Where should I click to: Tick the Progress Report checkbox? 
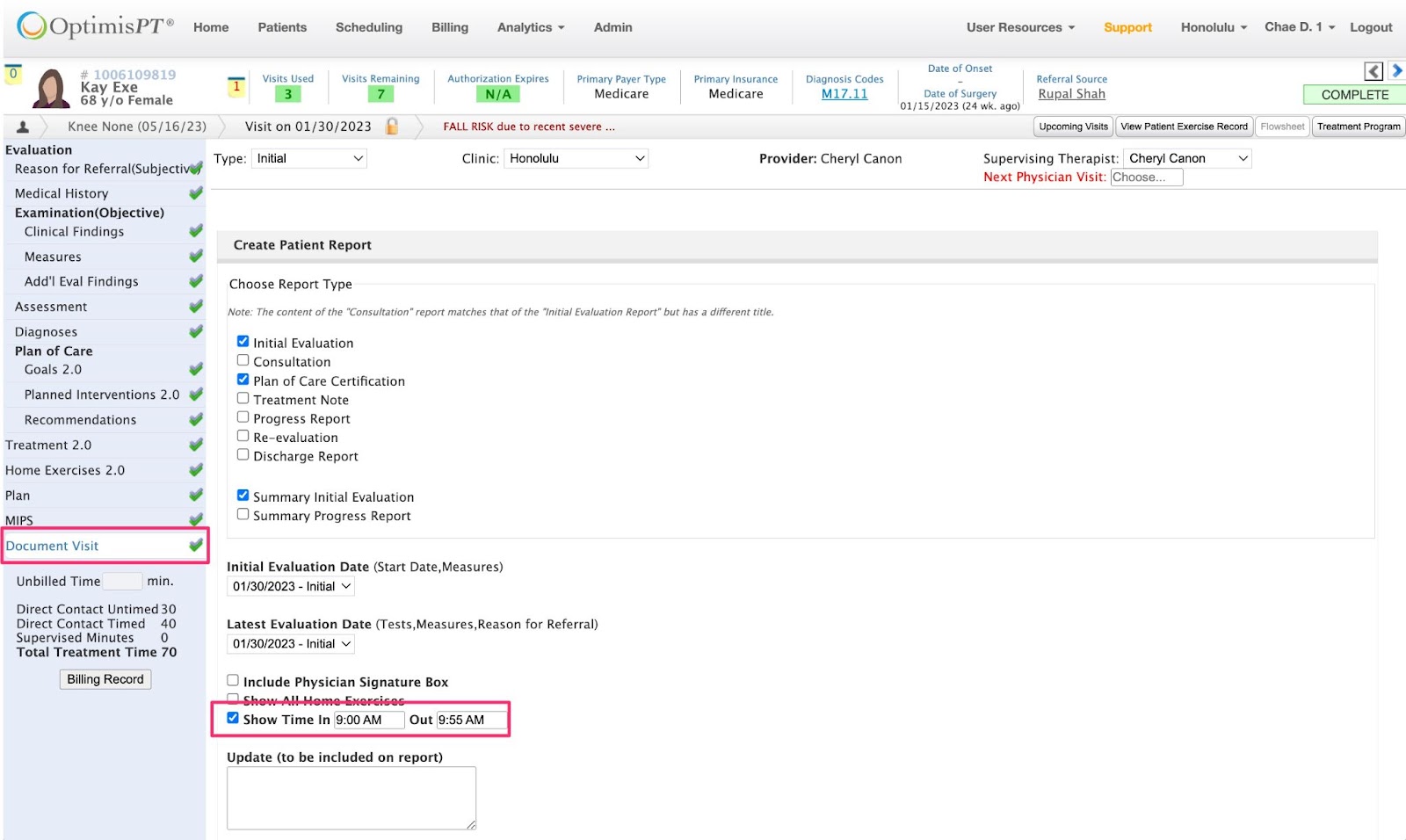tap(243, 417)
